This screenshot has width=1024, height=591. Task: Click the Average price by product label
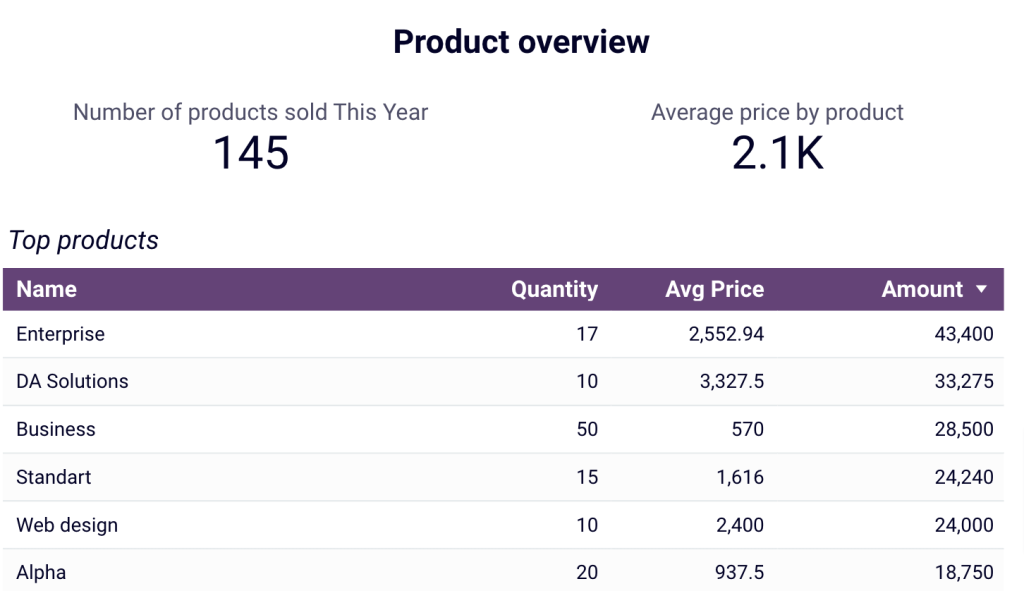point(777,112)
